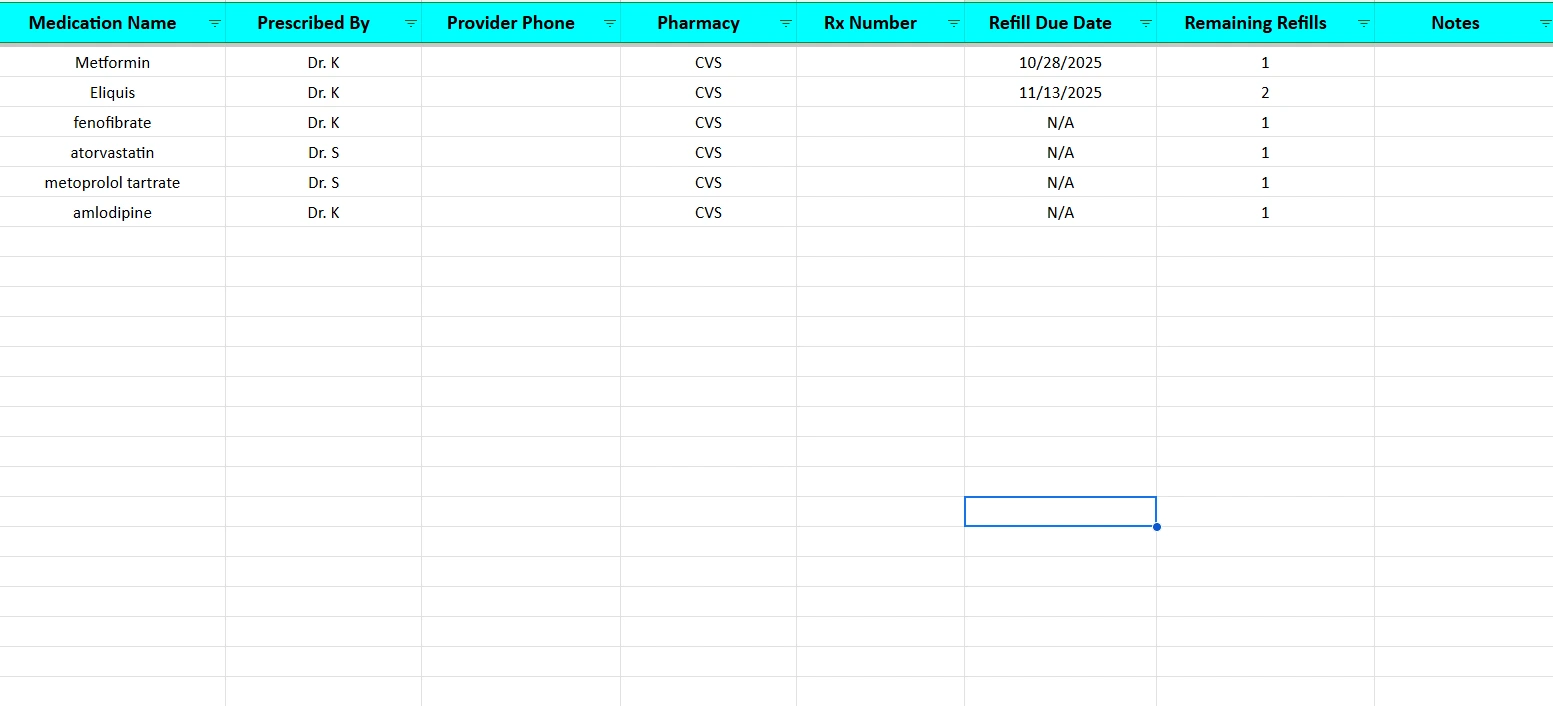Image resolution: width=1553 pixels, height=706 pixels.
Task: Expand the Refill Due Date filter dropdown
Action: coord(1145,23)
